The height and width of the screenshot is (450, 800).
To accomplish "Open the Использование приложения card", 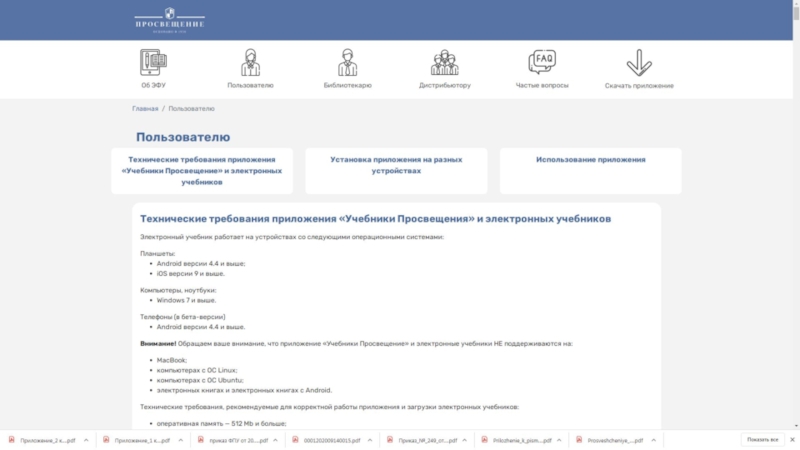I will click(x=590, y=171).
